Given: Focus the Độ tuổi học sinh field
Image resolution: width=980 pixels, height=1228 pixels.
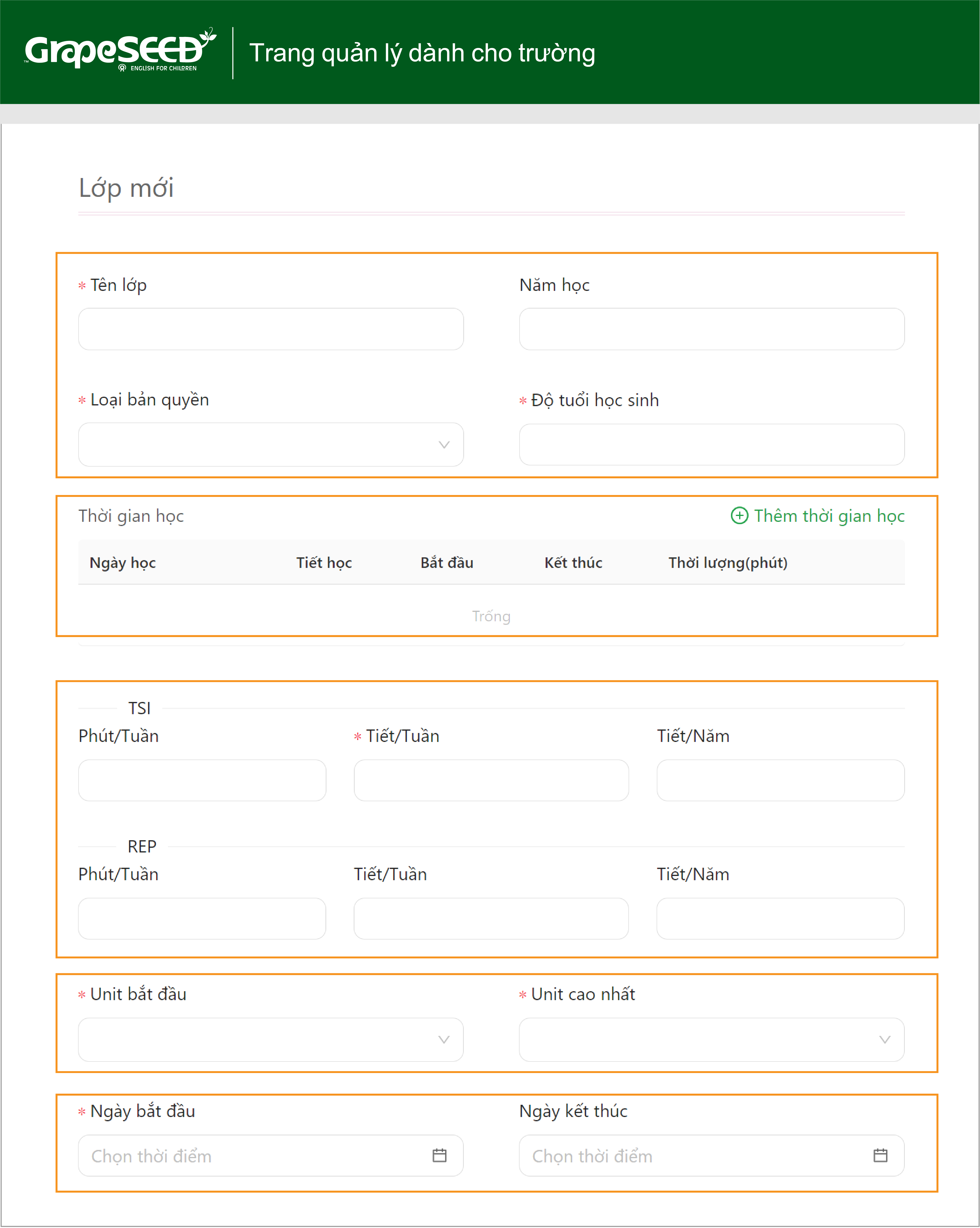Looking at the screenshot, I should (712, 444).
